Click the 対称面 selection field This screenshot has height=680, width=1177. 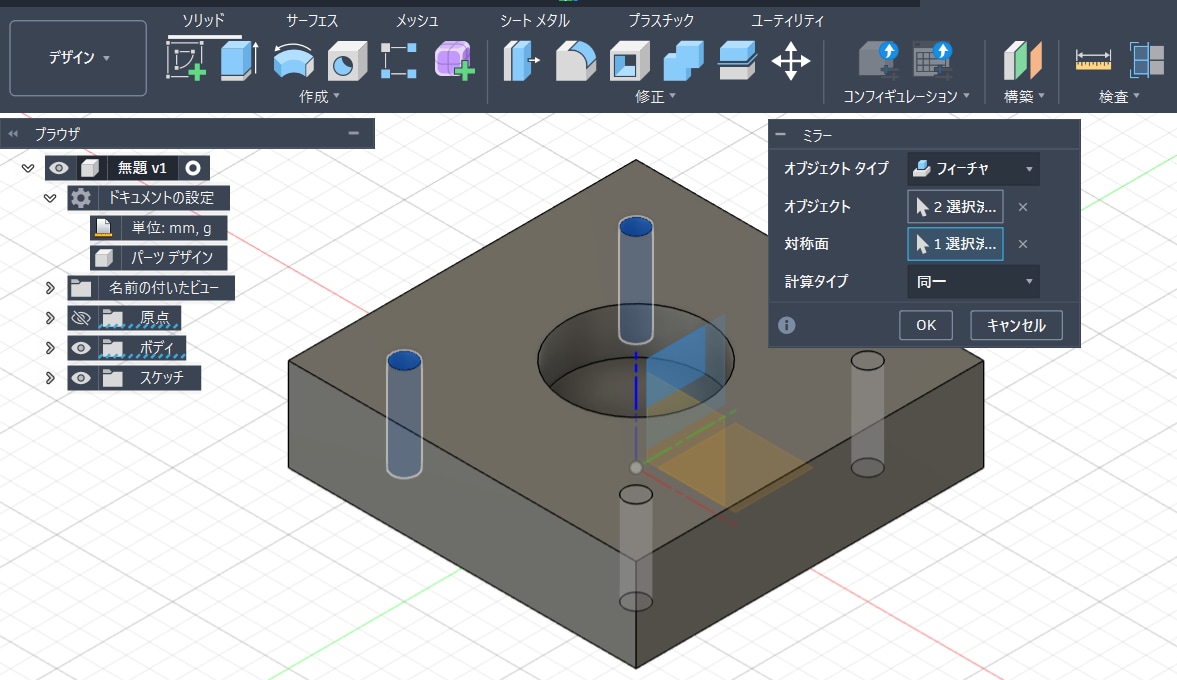coord(955,244)
